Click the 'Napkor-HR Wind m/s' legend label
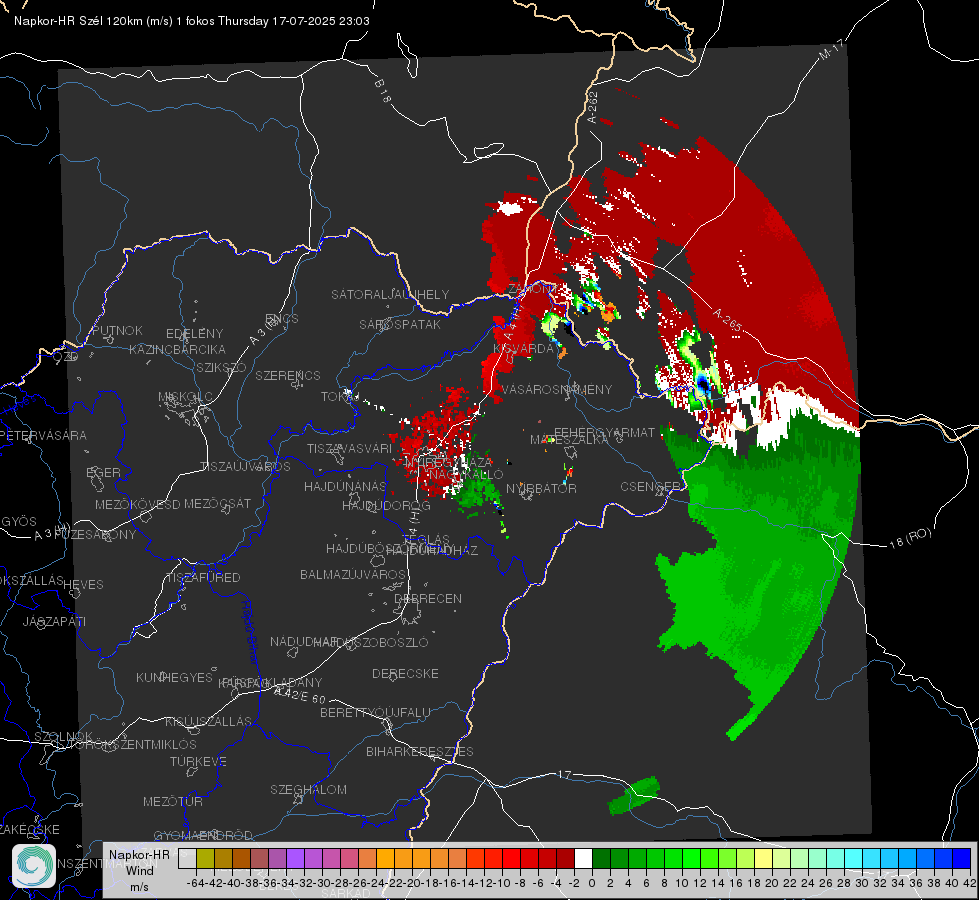 click(x=139, y=870)
